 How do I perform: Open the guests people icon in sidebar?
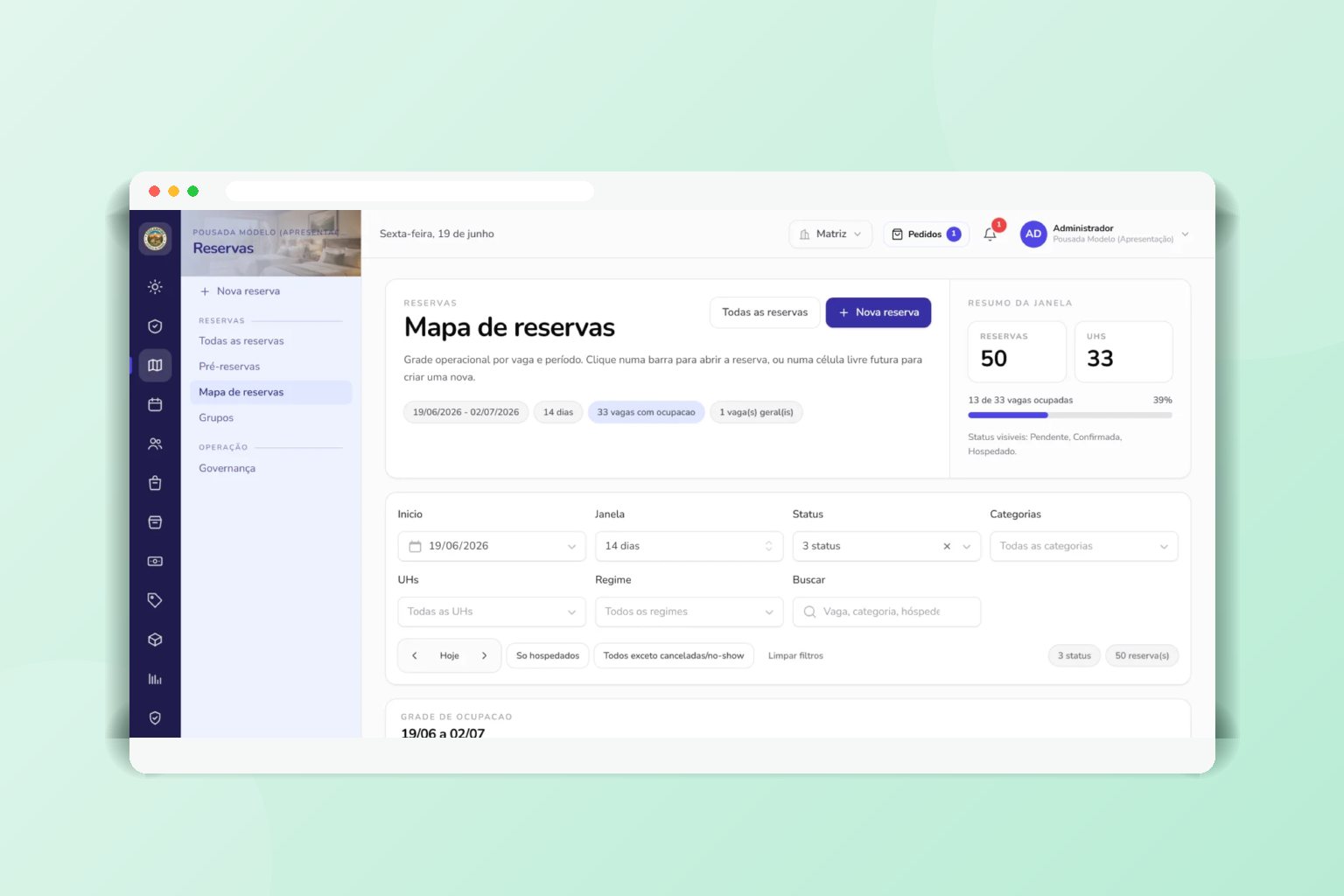[155, 444]
